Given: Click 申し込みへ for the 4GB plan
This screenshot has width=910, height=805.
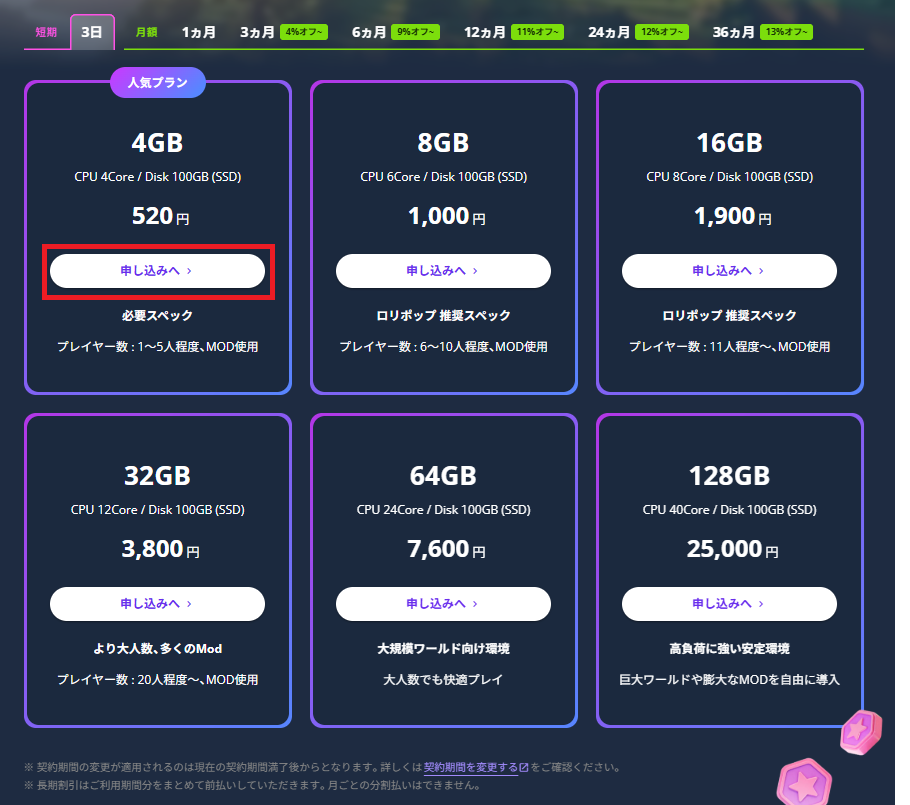Looking at the screenshot, I should pyautogui.click(x=157, y=271).
